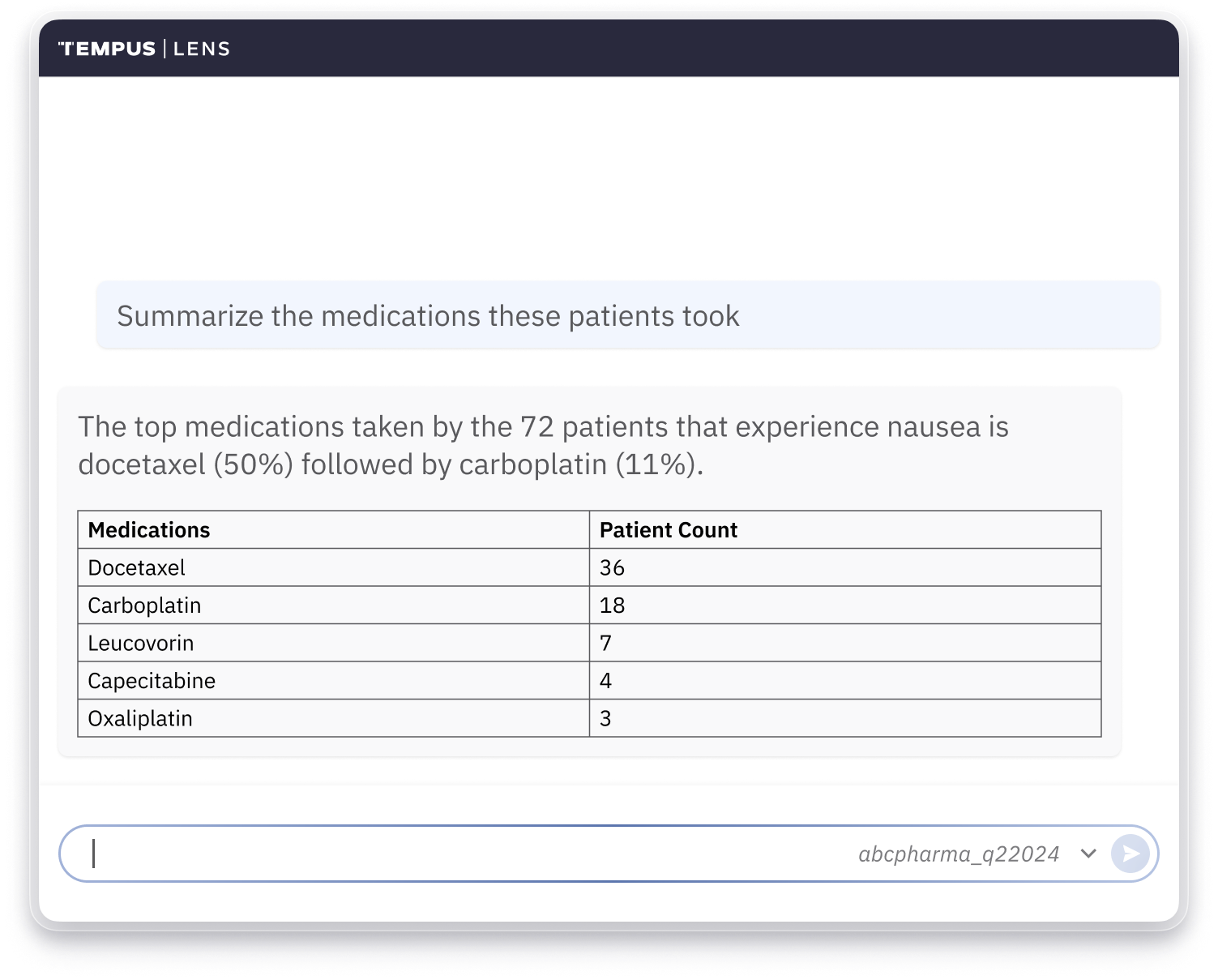This screenshot has width=1218, height=980.
Task: Click the Capecitabine count cell 4
Action: click(x=845, y=681)
